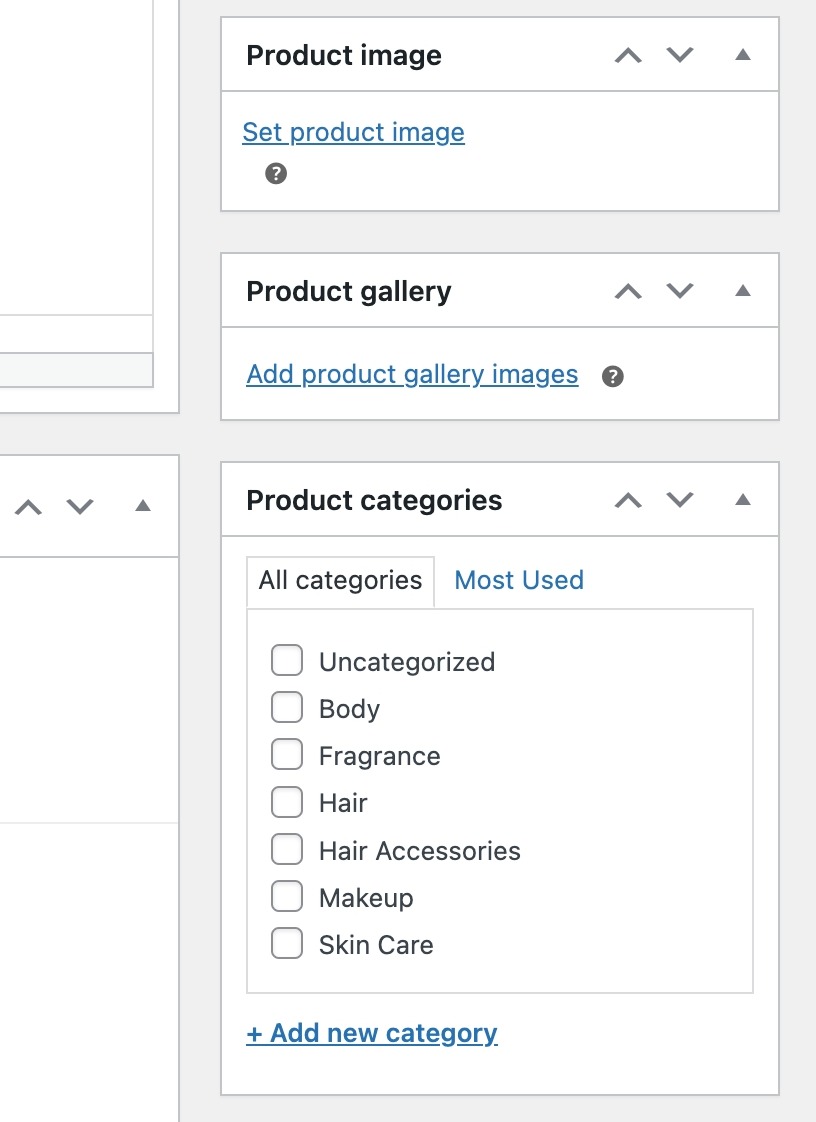Move Product image panel up

628,56
